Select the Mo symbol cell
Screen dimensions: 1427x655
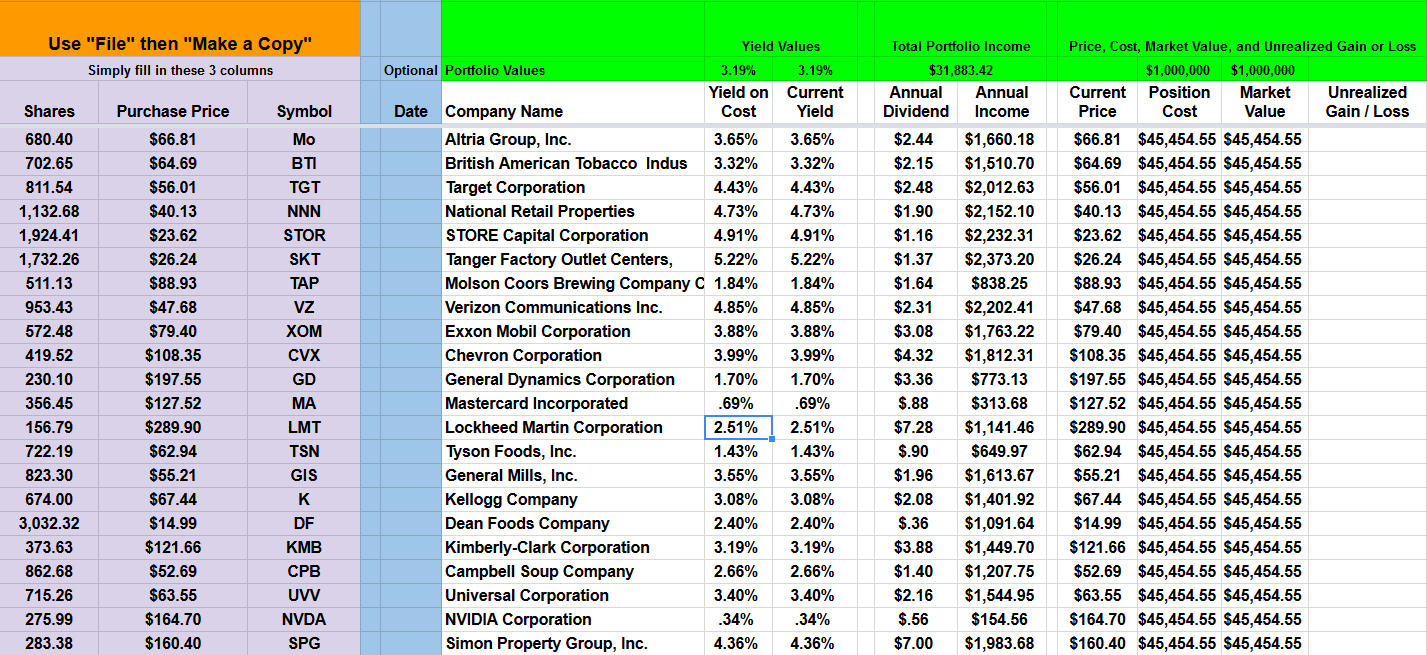[x=304, y=139]
